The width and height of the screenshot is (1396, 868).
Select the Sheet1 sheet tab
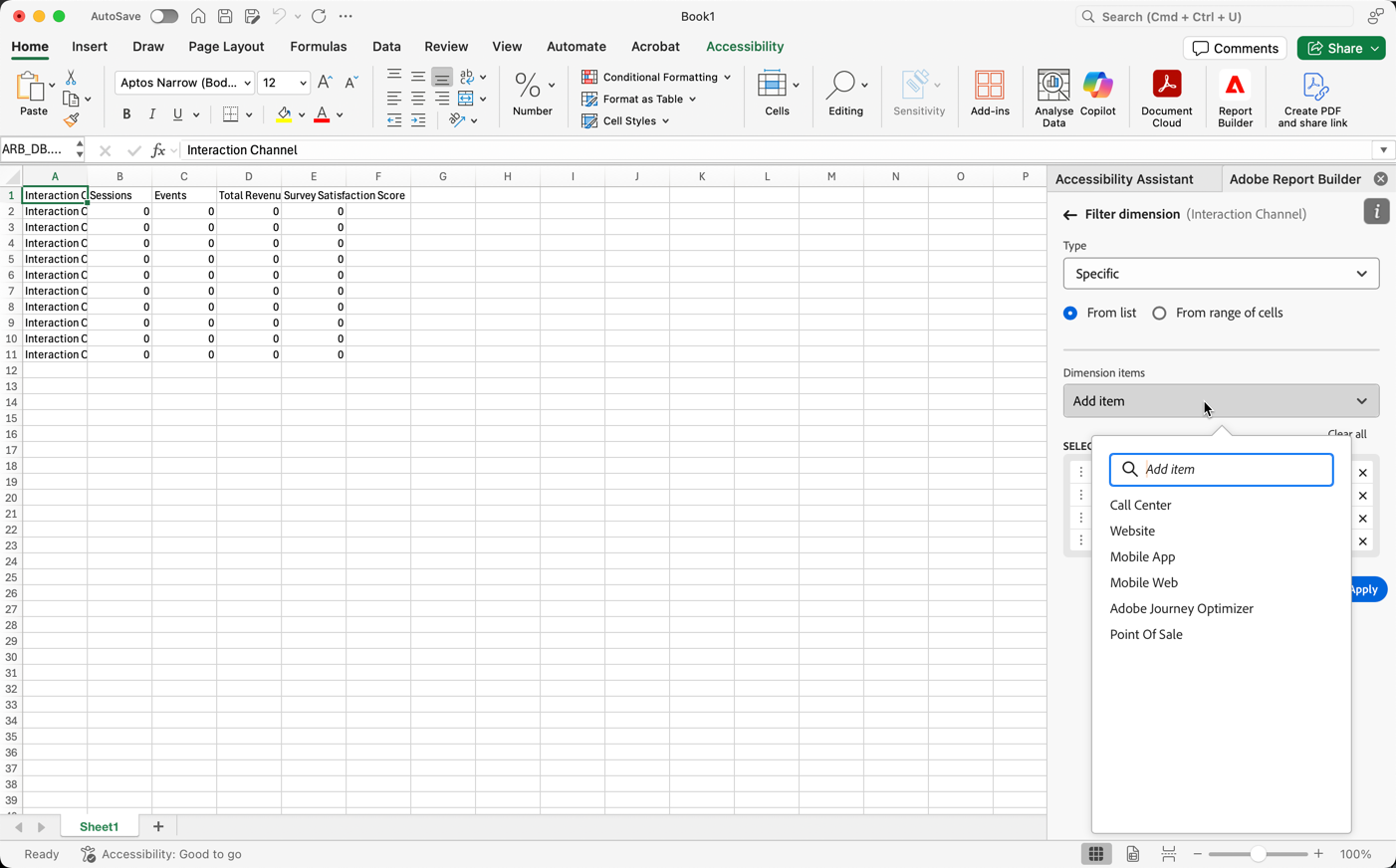tap(99, 827)
